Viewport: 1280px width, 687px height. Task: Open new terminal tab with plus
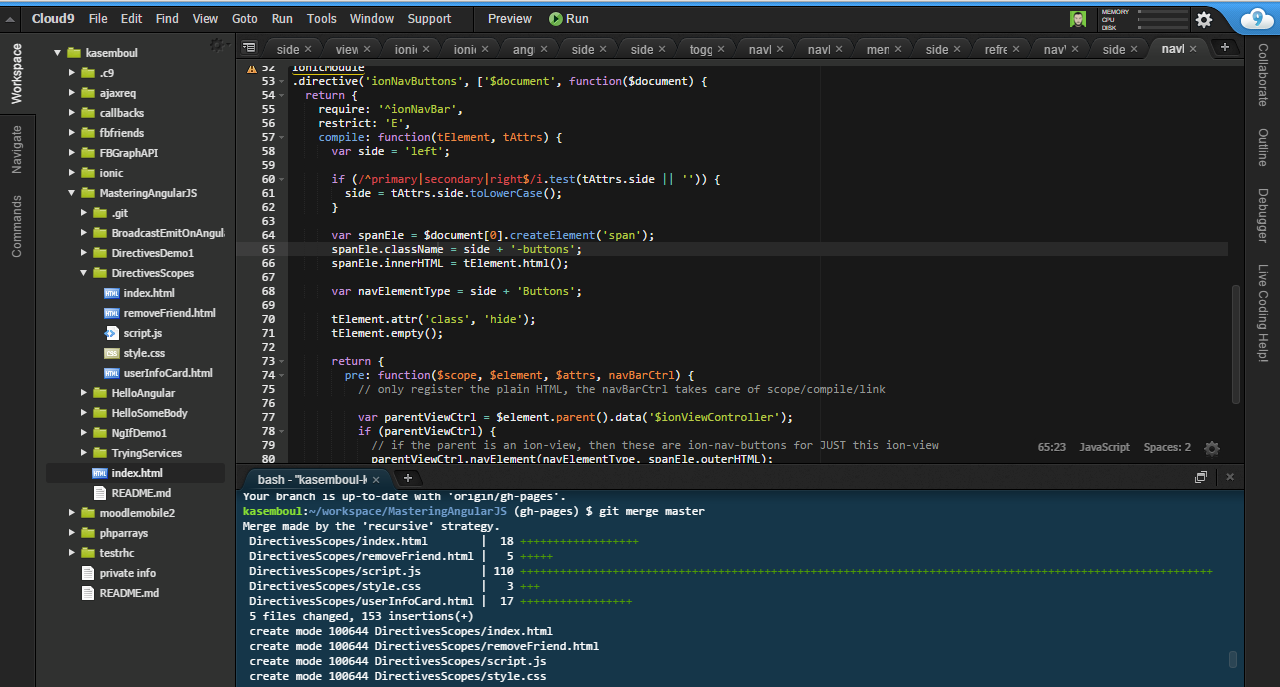tap(407, 478)
